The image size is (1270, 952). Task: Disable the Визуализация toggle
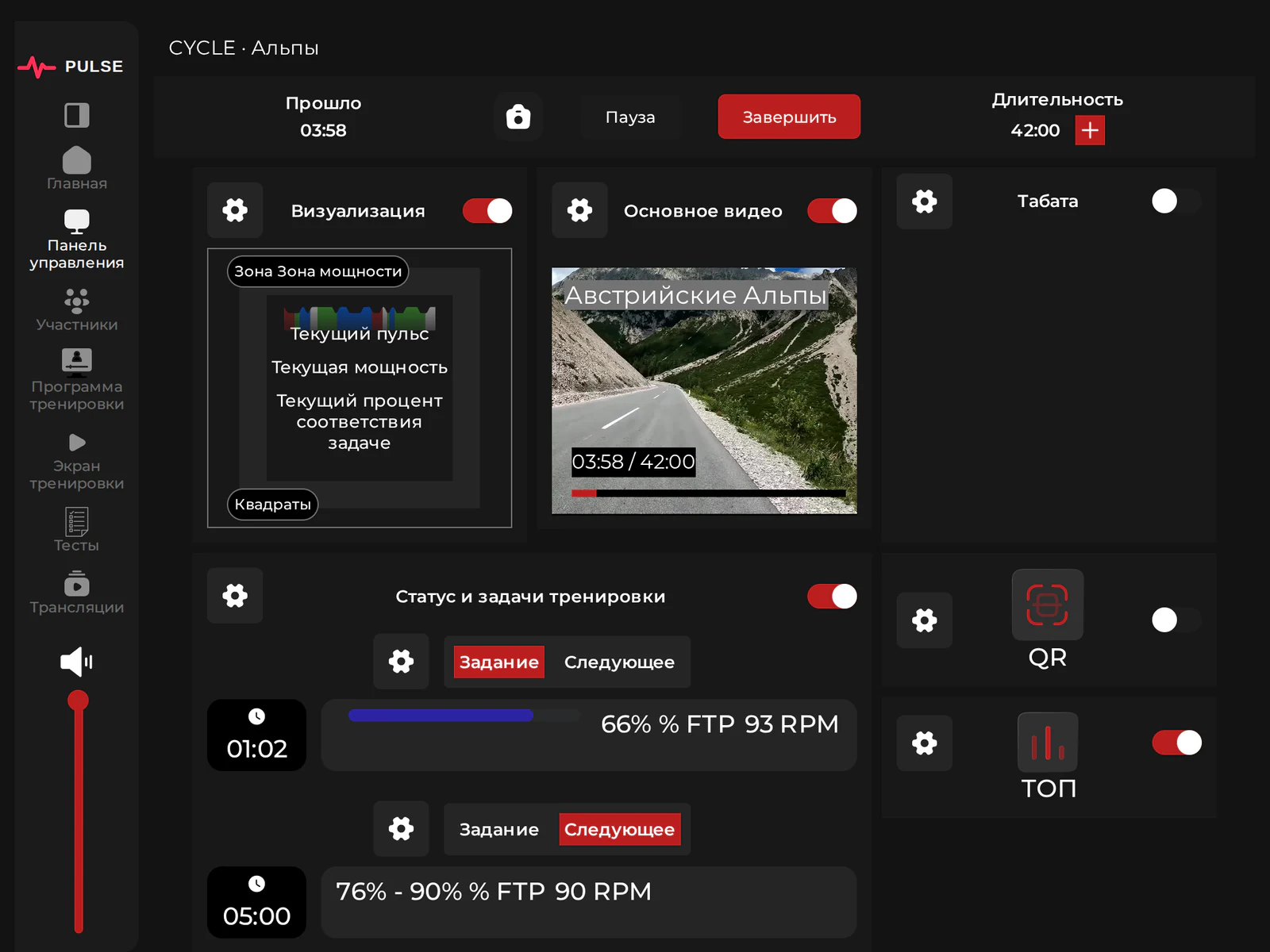point(487,211)
